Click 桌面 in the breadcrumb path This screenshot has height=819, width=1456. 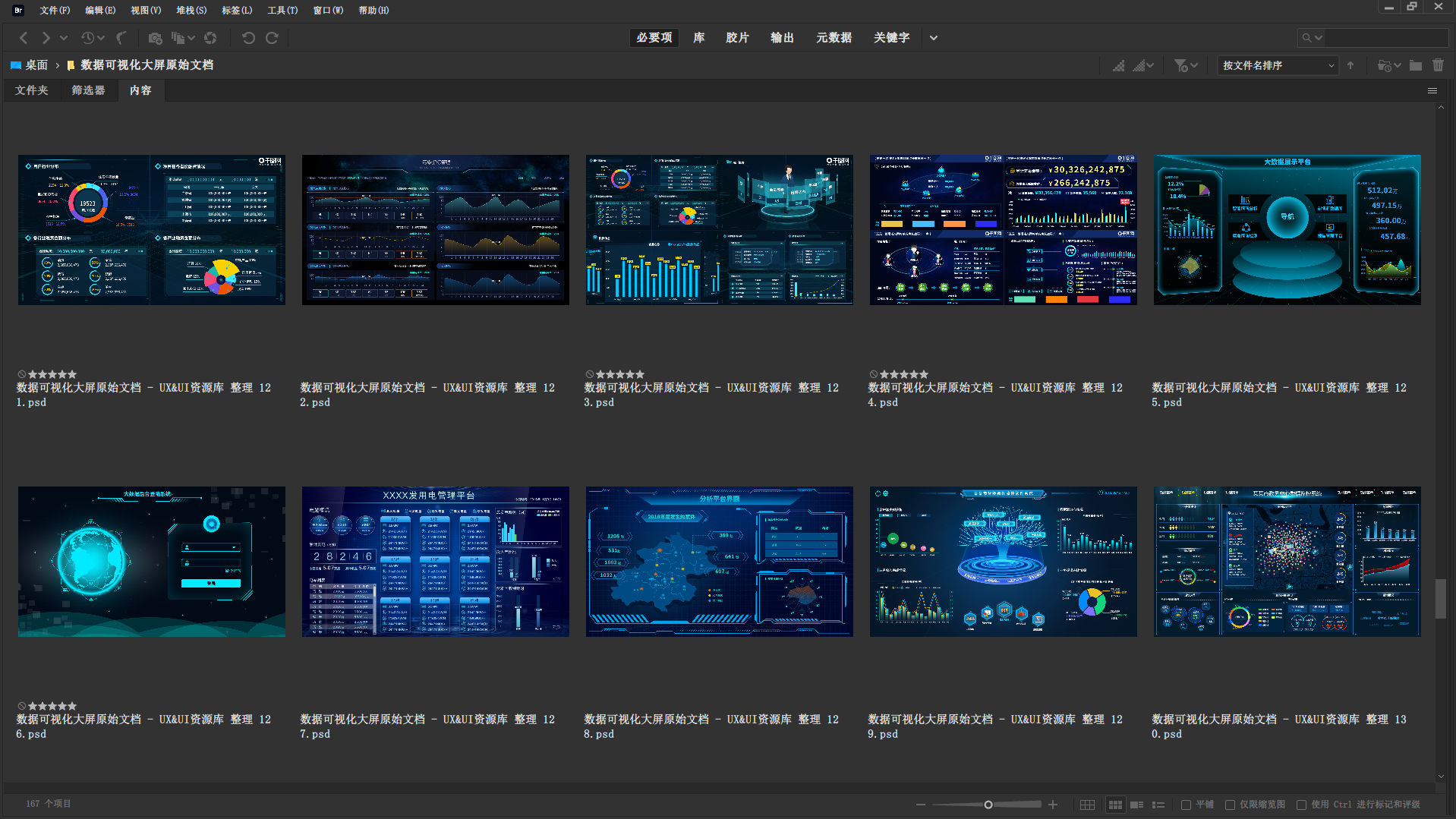36,65
